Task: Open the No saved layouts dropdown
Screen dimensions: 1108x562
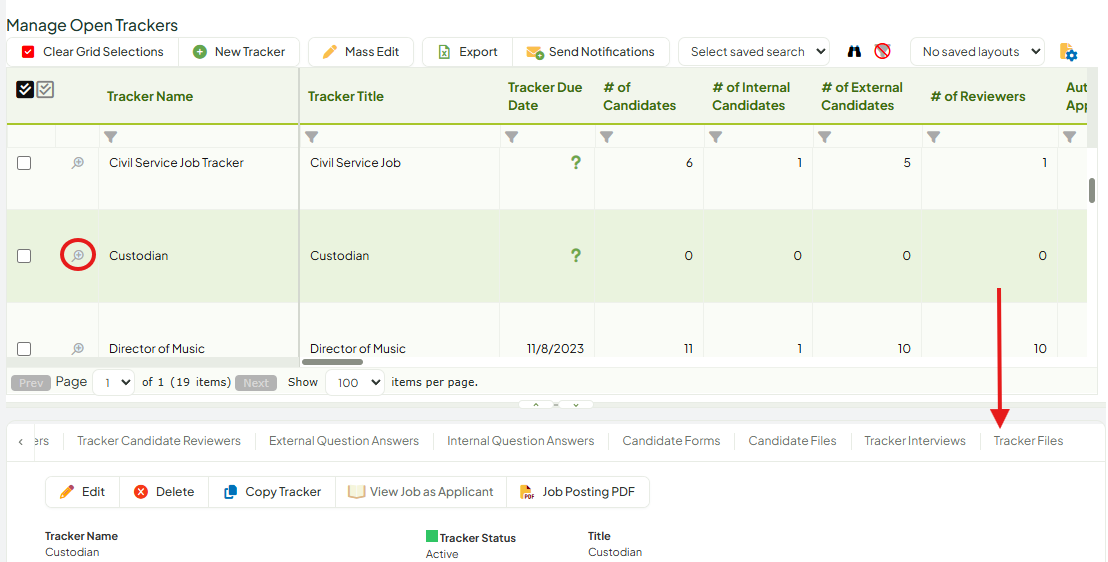Action: click(x=977, y=52)
